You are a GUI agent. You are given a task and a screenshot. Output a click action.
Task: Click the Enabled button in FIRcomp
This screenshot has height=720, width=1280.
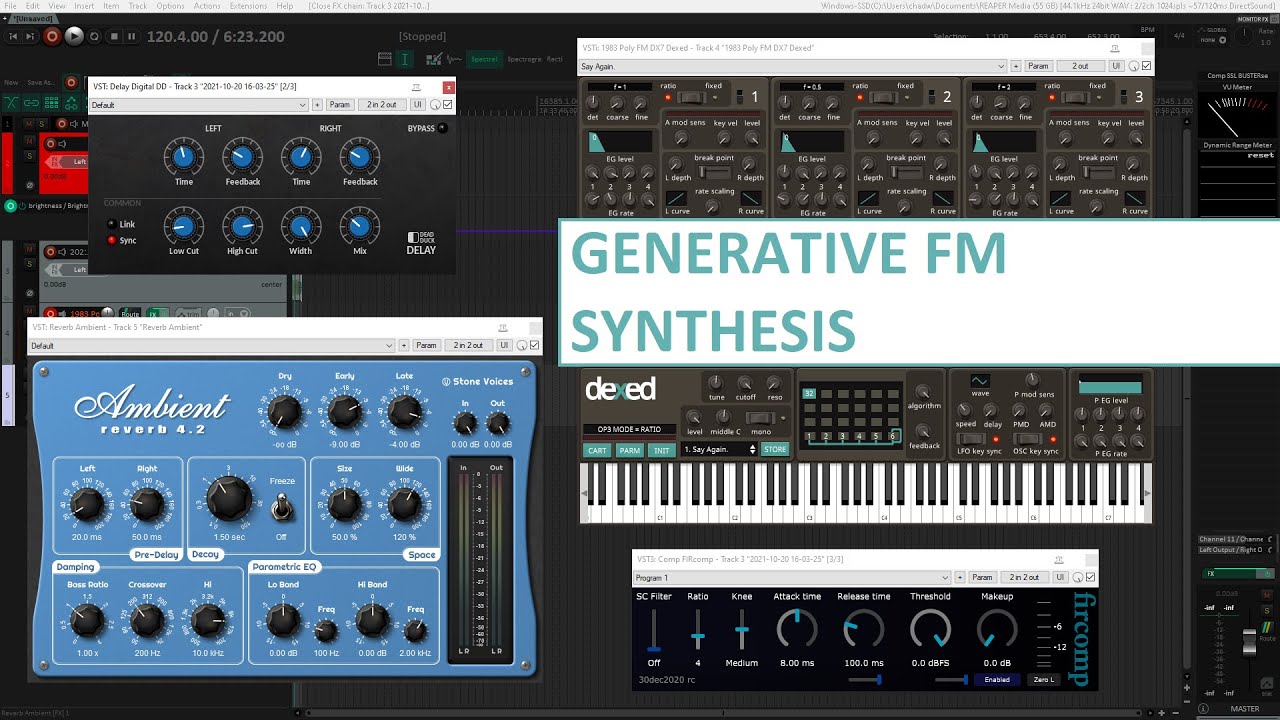(997, 680)
